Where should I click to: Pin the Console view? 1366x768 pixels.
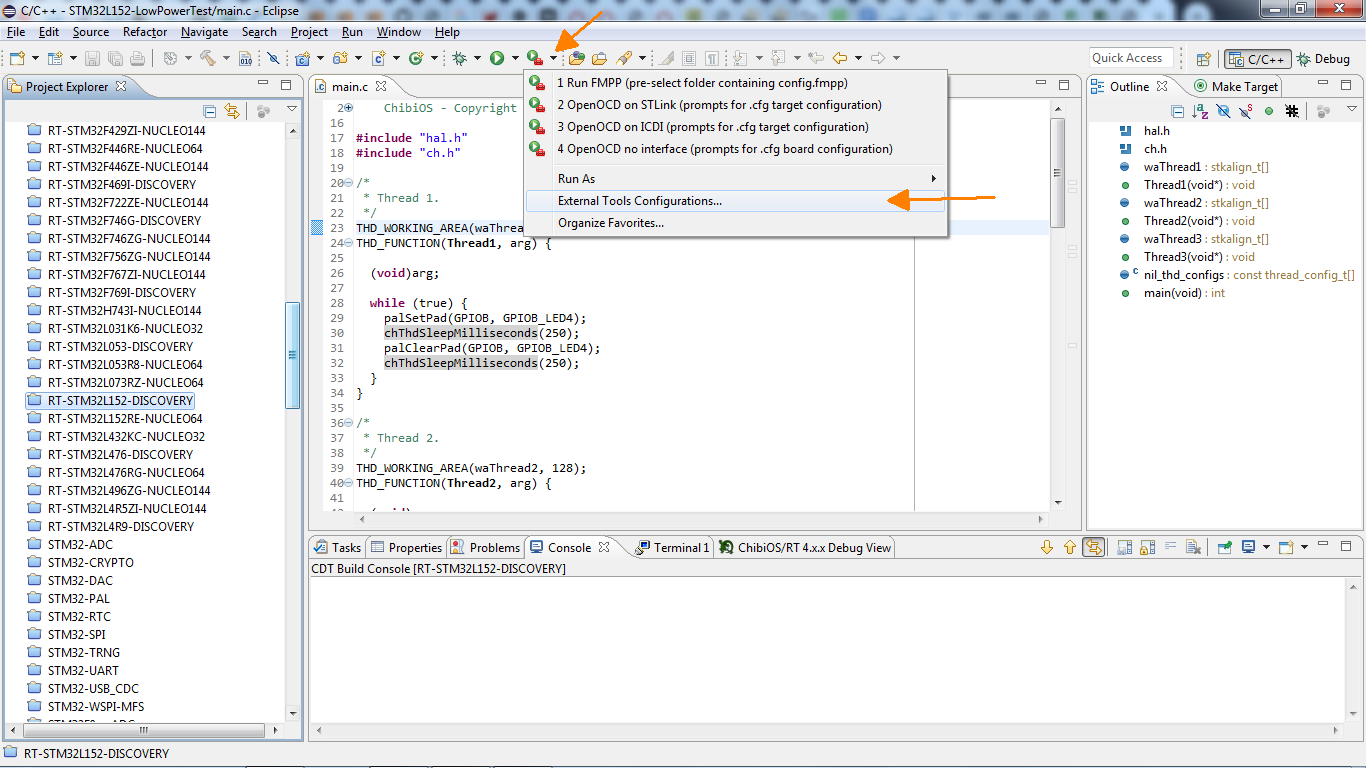click(x=1225, y=547)
